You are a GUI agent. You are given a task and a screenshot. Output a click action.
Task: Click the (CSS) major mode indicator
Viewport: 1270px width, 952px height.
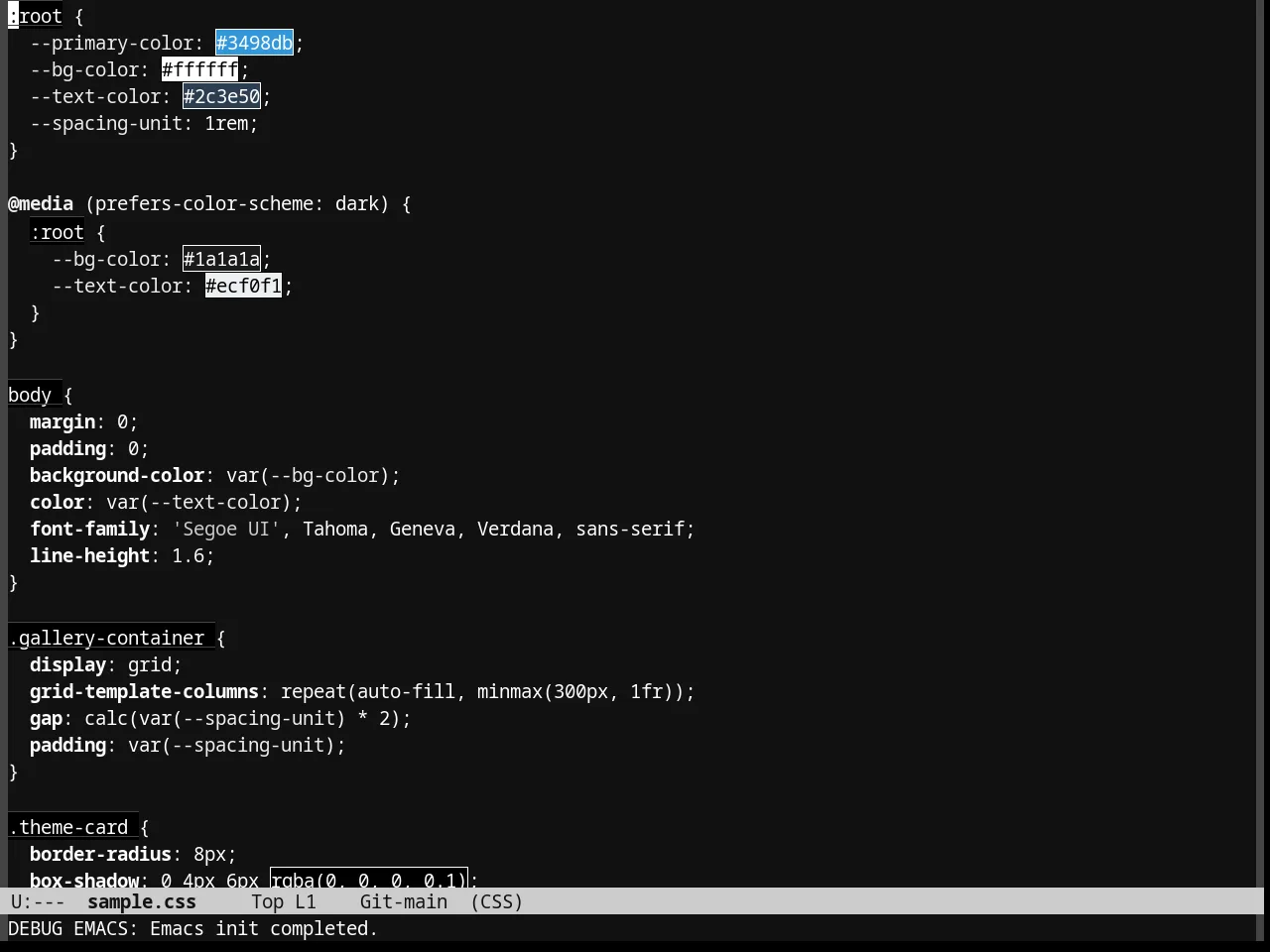tap(496, 901)
